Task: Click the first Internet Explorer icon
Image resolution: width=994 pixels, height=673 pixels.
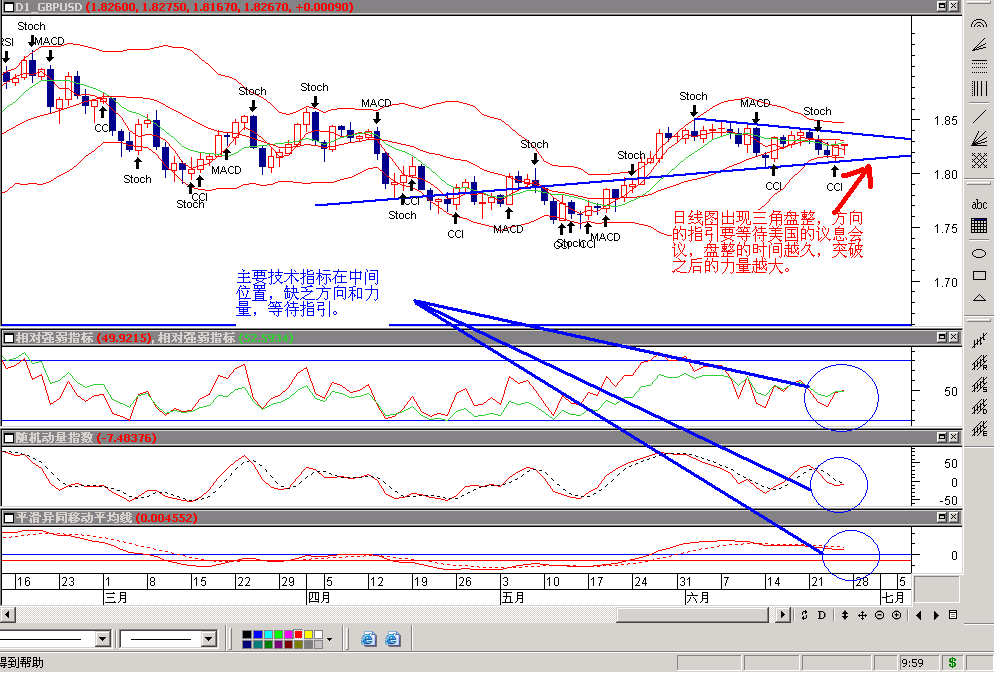Action: click(369, 638)
